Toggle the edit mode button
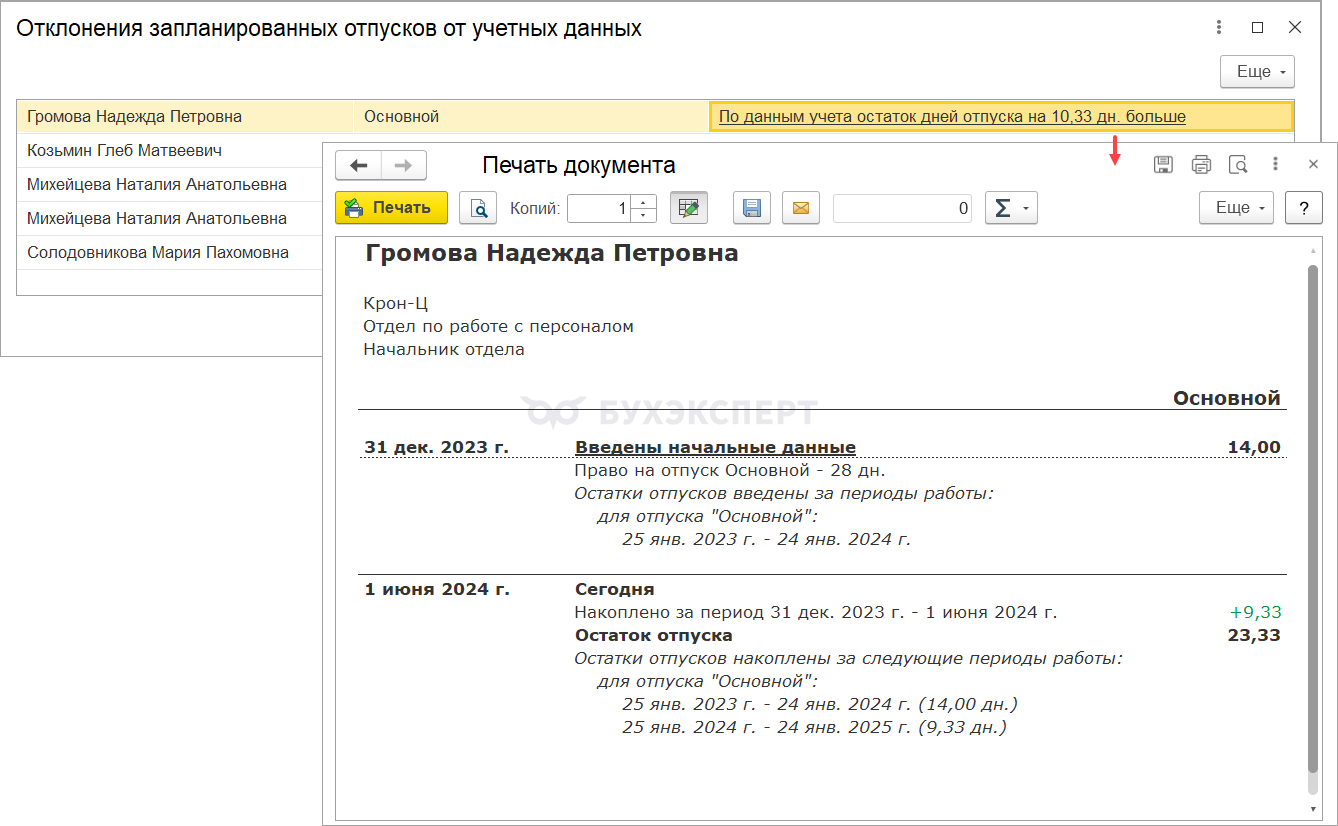This screenshot has width=1338, height=826. coord(688,208)
